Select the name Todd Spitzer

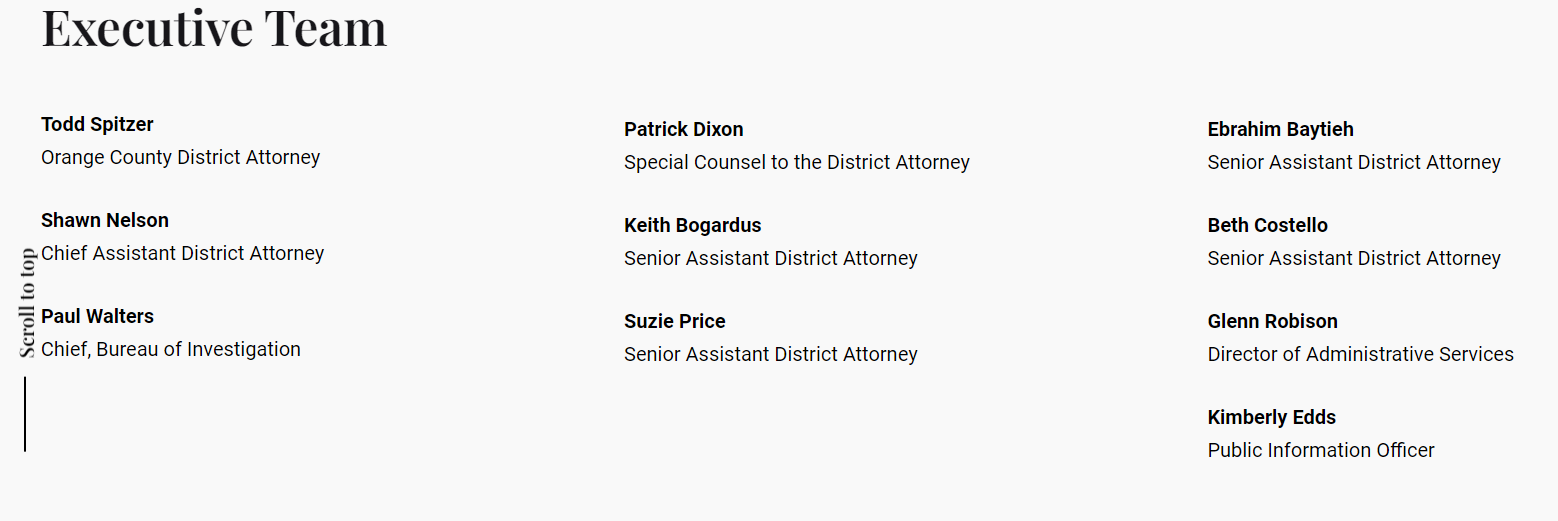click(x=97, y=124)
